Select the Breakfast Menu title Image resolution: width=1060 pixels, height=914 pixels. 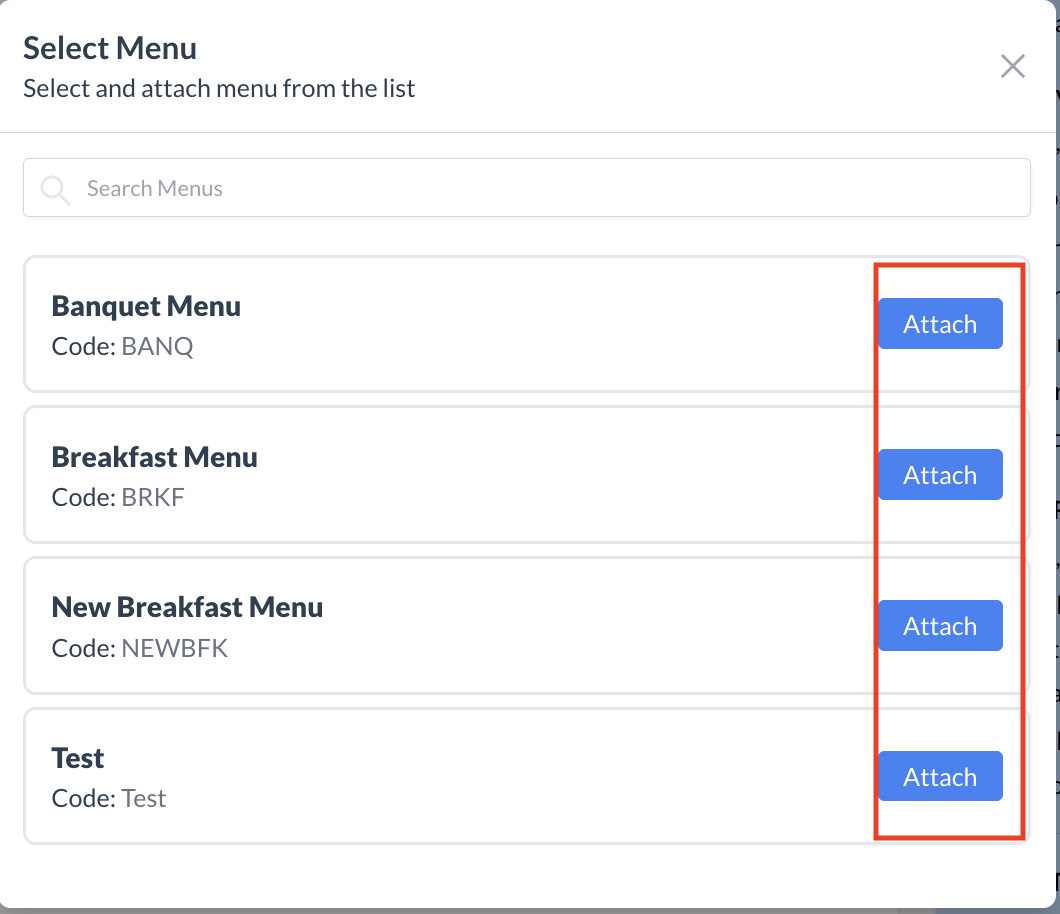[154, 457]
